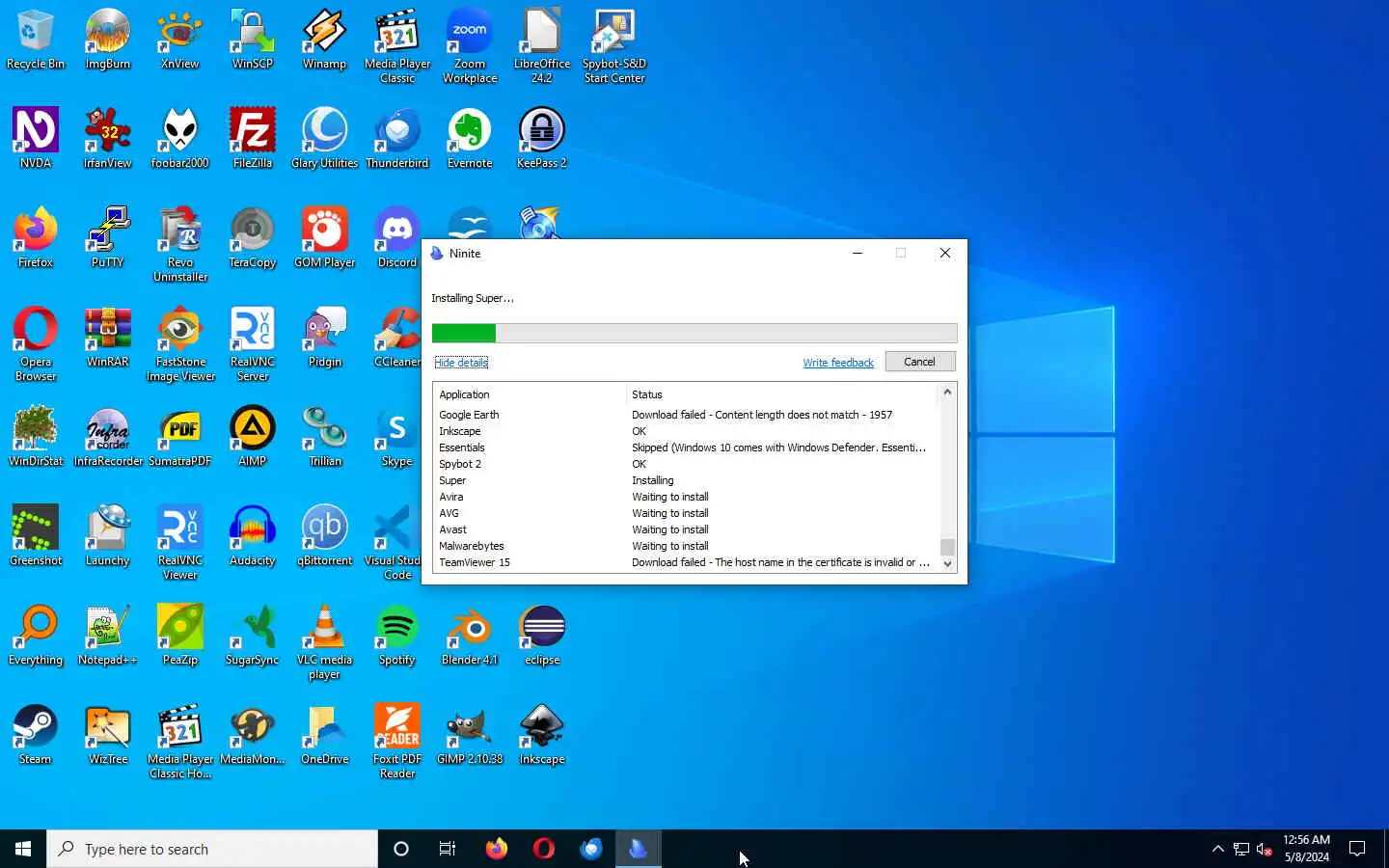Click Hide details link in Ninite
This screenshot has width=1389, height=868.
pos(461,363)
